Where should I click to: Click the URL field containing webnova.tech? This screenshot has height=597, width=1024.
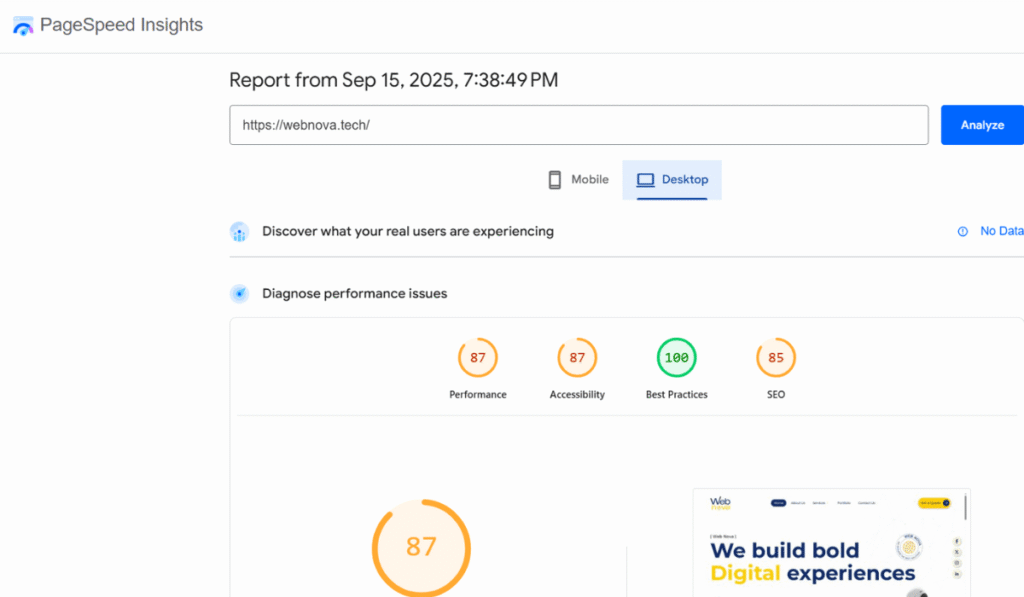(578, 125)
